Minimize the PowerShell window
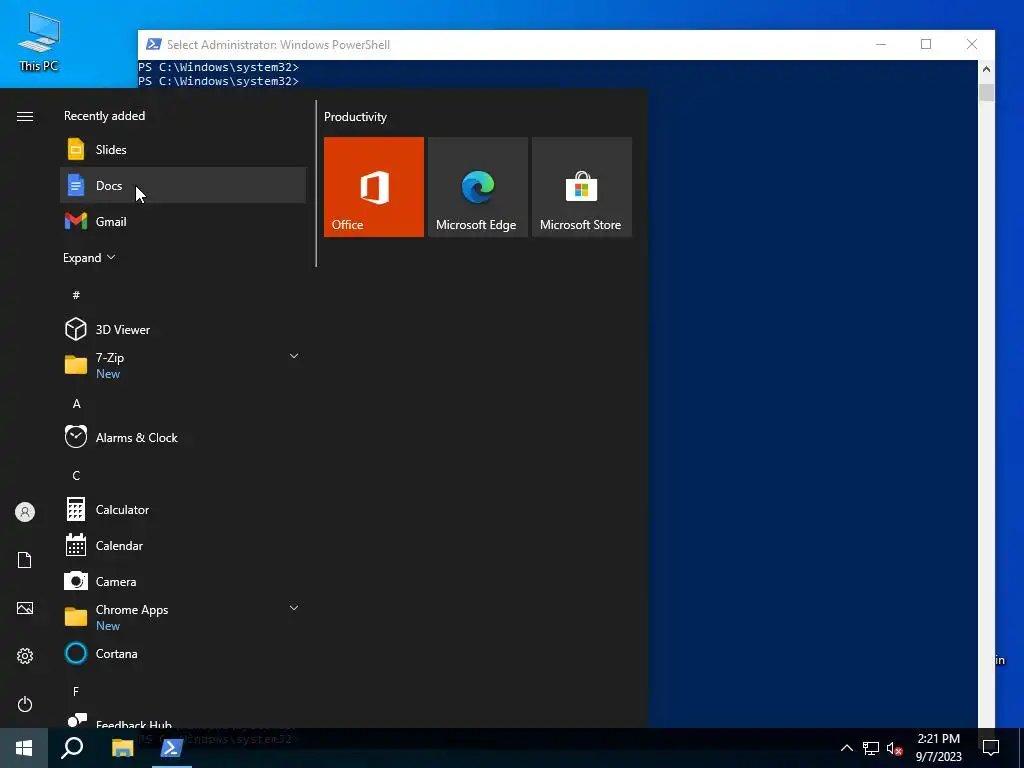The width and height of the screenshot is (1024, 768). 881,44
